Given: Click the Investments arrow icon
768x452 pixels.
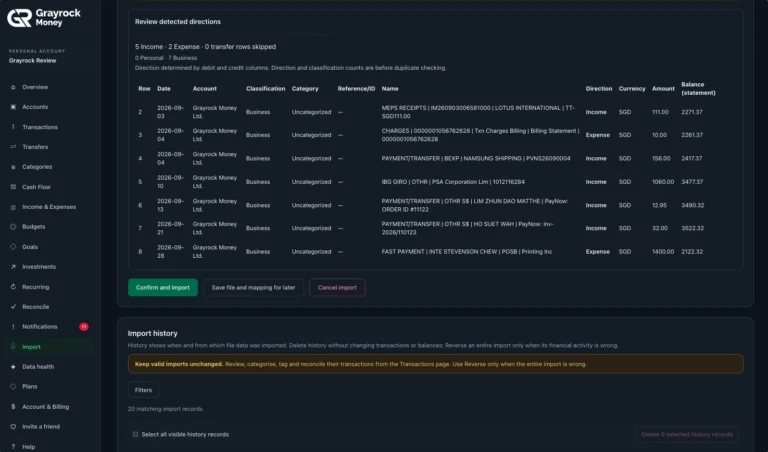Looking at the screenshot, I should click(13, 267).
